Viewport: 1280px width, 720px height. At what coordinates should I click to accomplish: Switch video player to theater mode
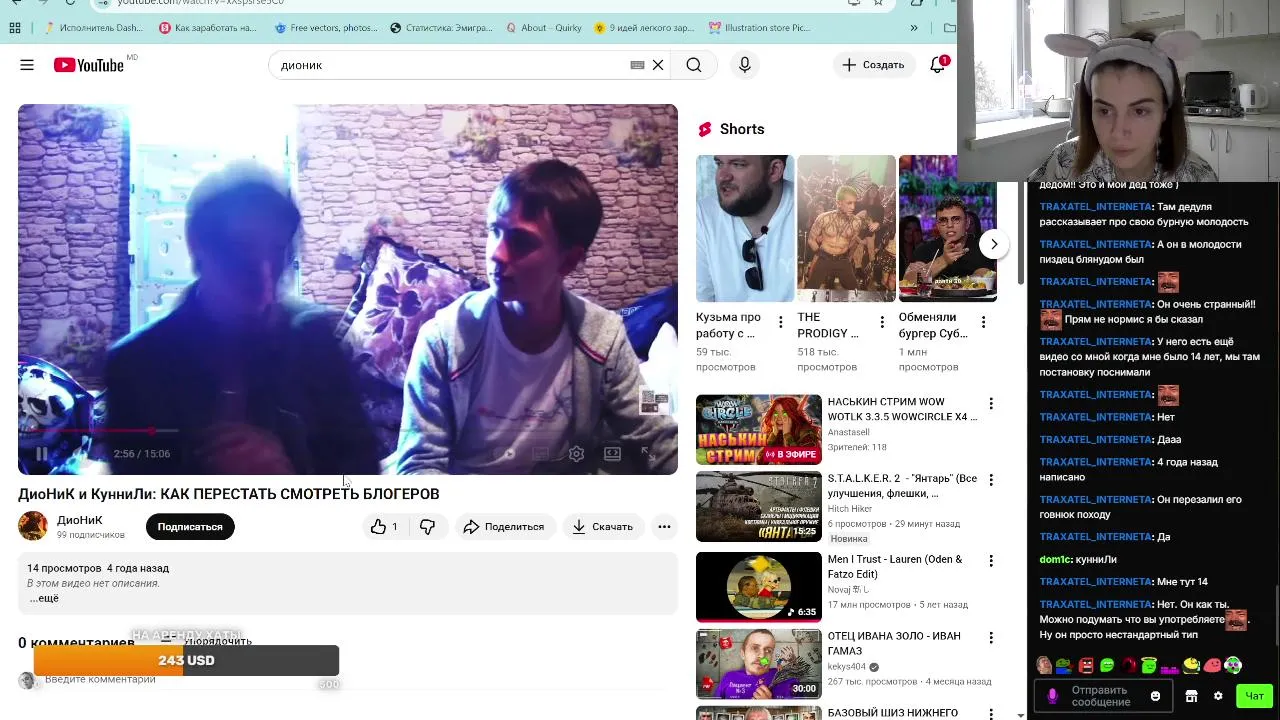613,454
